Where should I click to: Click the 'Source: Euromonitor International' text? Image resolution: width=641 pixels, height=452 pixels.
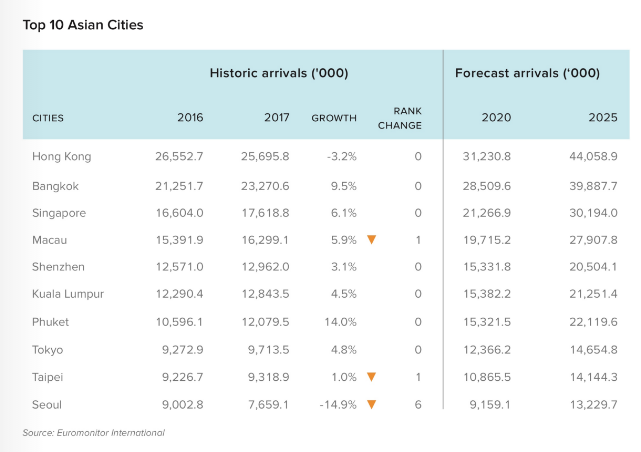[94, 433]
